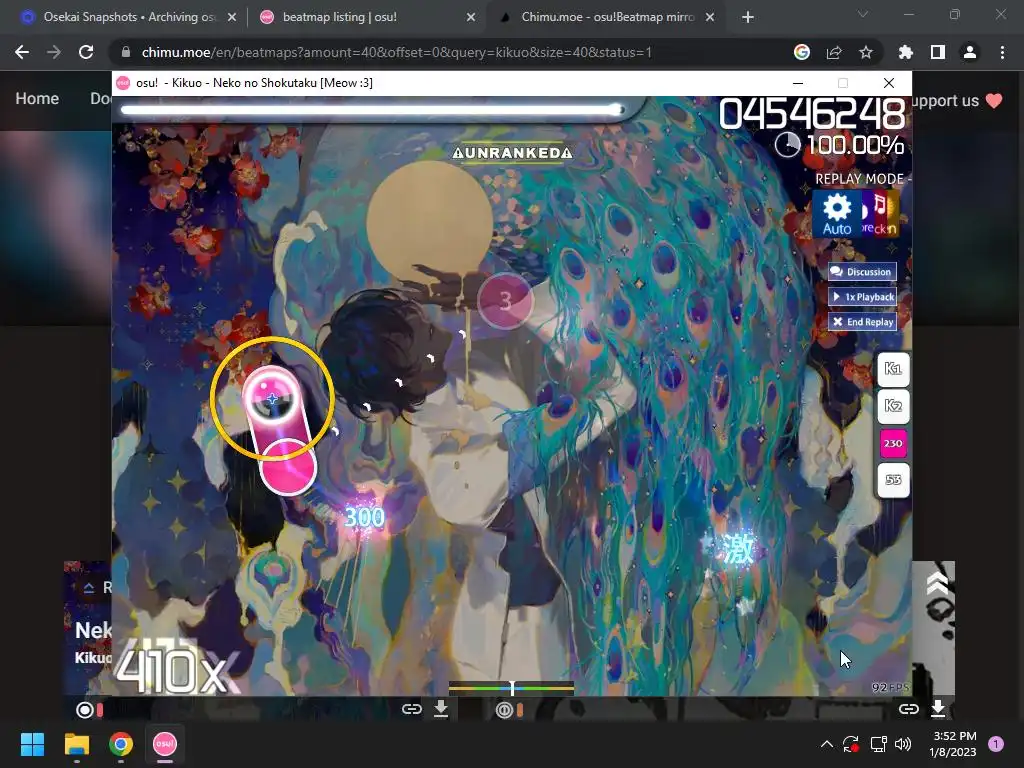Image resolution: width=1024 pixels, height=768 pixels.
Task: Open the notification center badge
Action: [x=996, y=743]
